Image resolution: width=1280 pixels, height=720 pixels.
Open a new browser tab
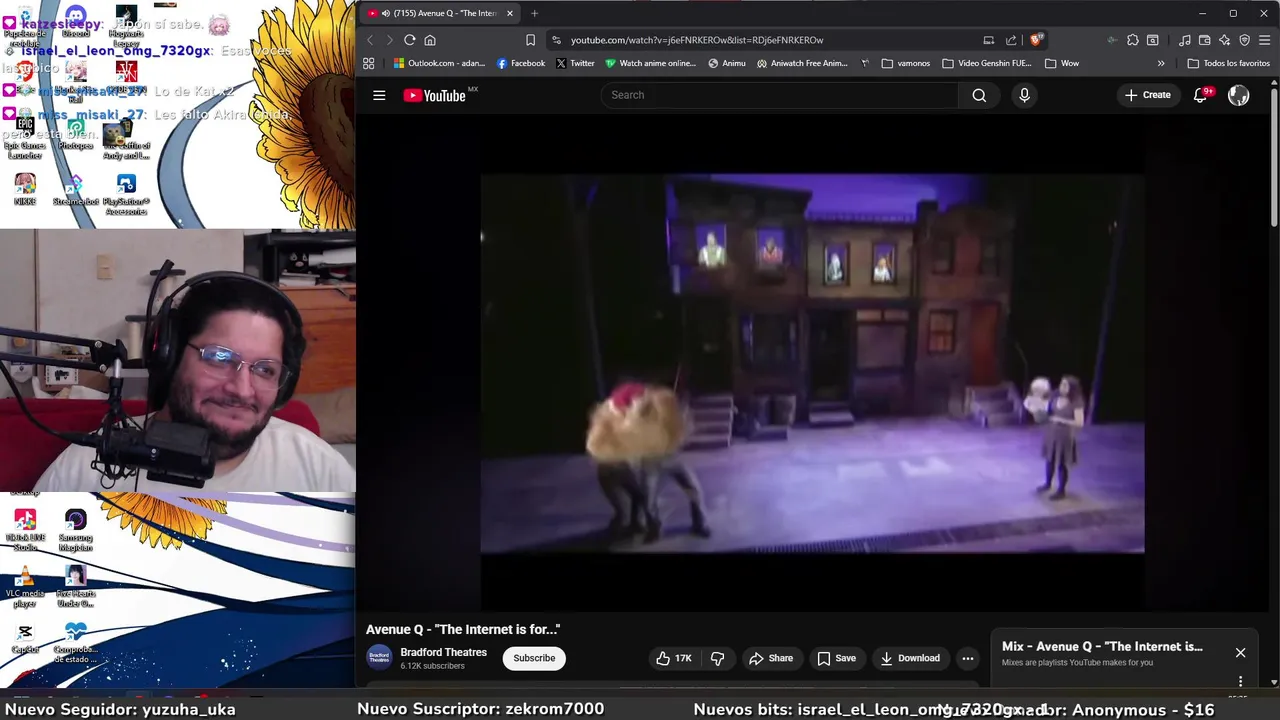tap(534, 13)
